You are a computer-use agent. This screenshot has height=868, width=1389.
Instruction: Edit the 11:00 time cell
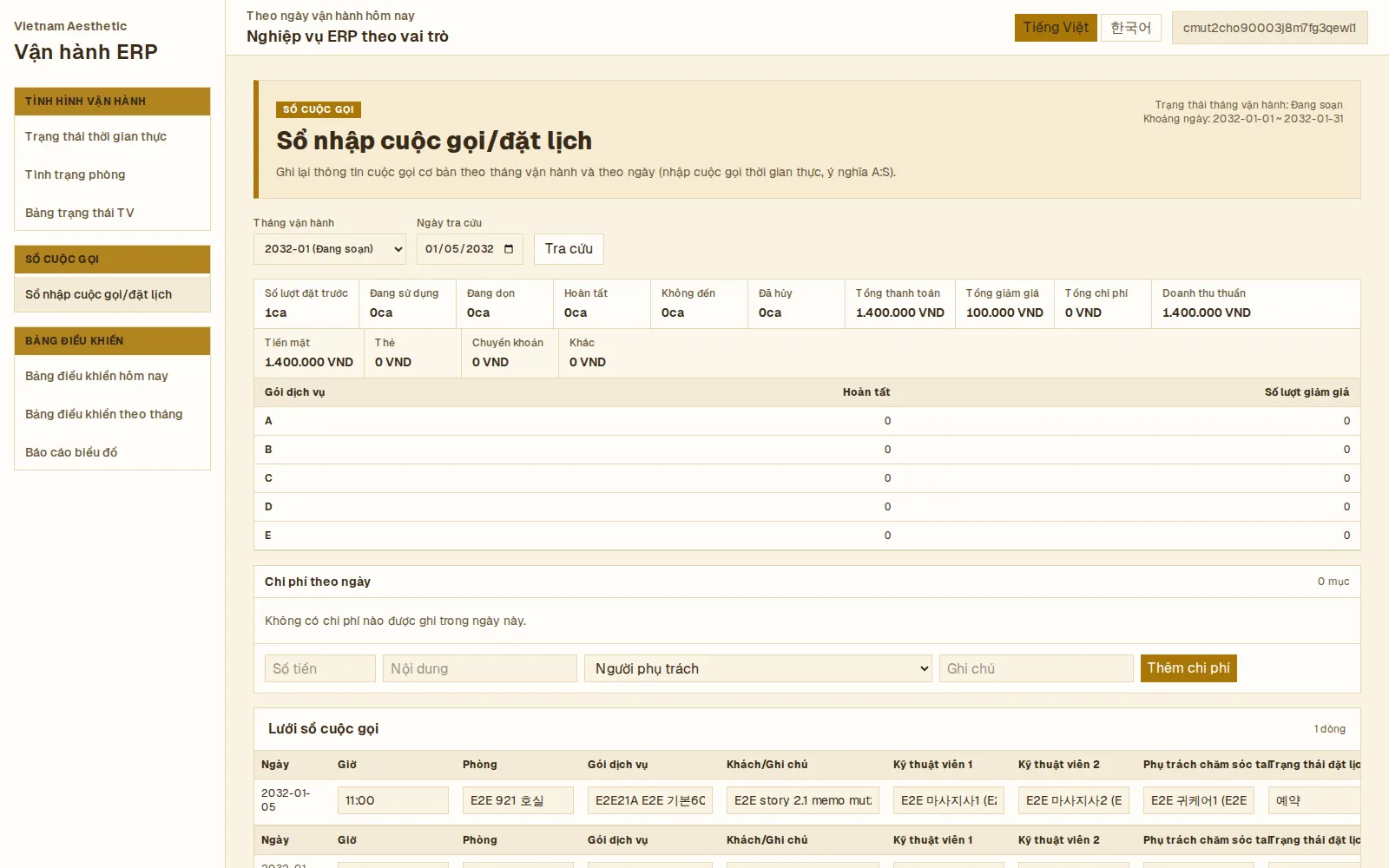(x=393, y=800)
